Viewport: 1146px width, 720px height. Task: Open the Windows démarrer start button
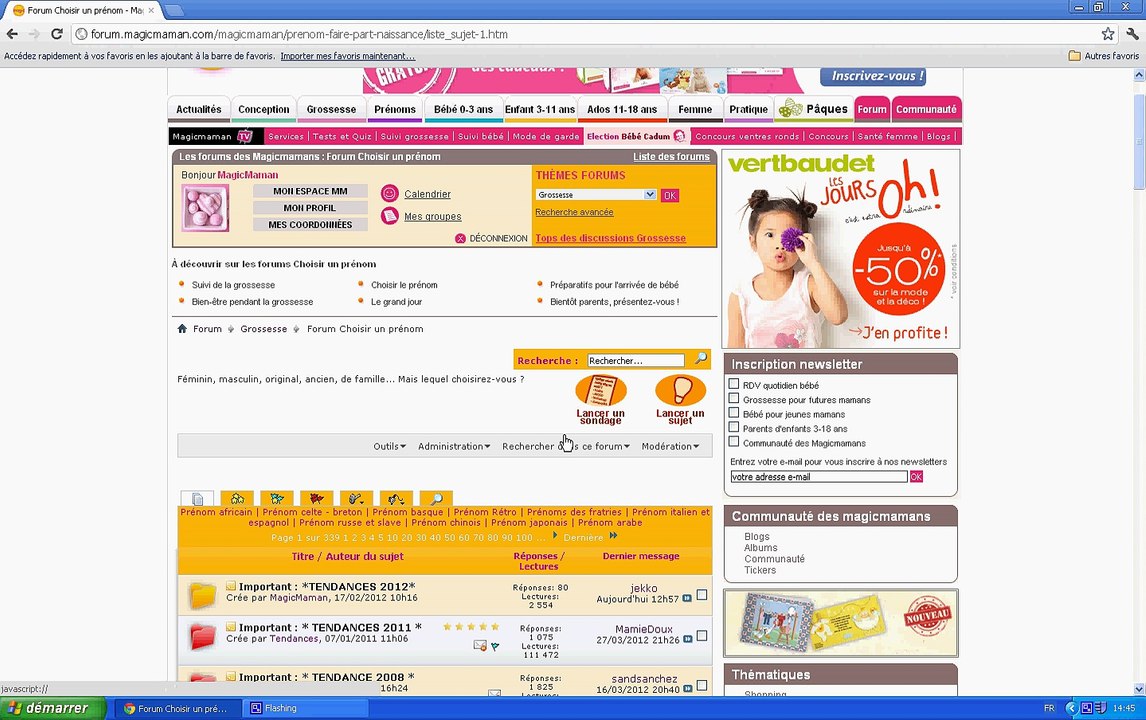(x=53, y=708)
